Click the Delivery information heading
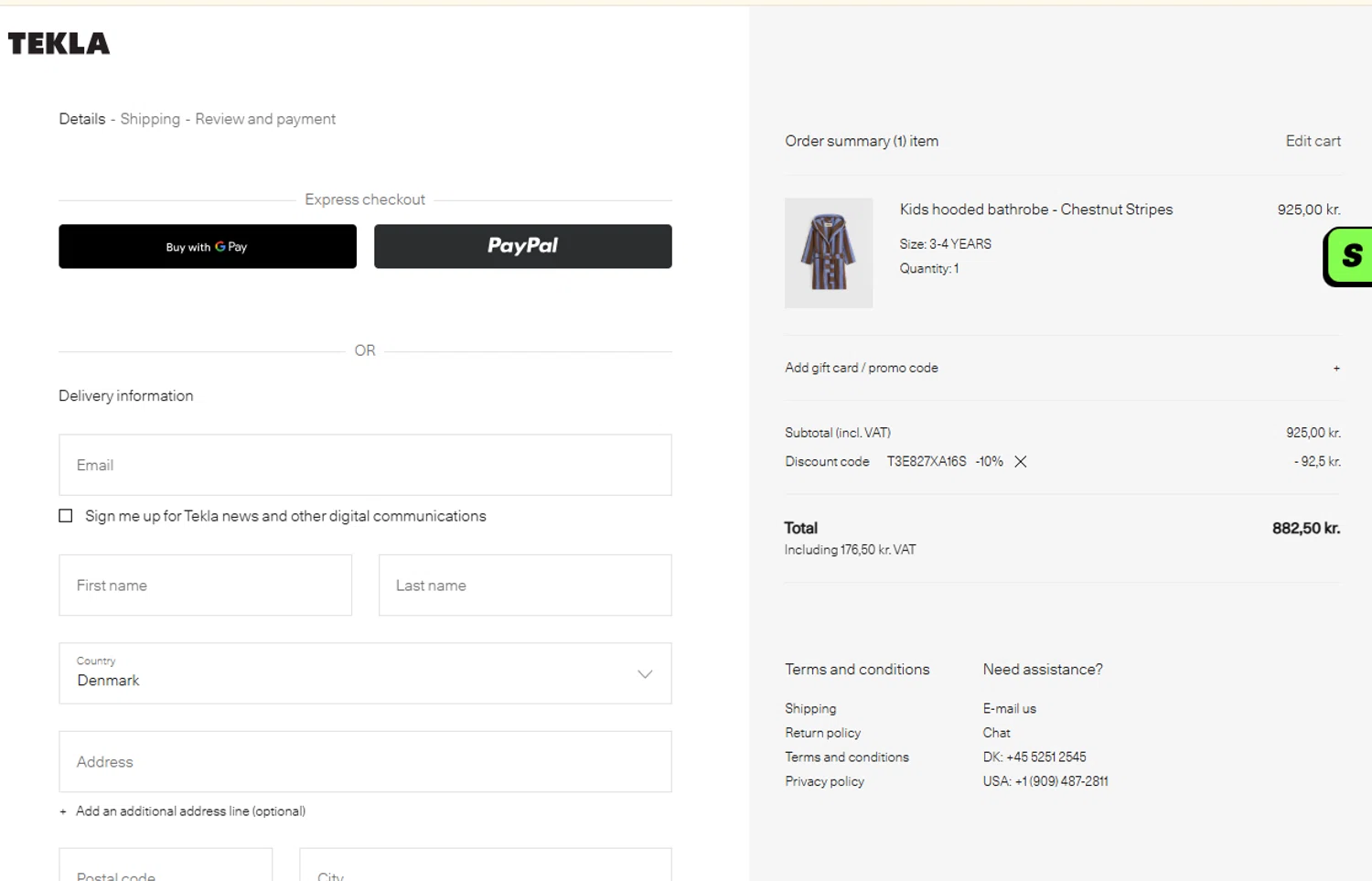The height and width of the screenshot is (881, 1372). click(126, 396)
